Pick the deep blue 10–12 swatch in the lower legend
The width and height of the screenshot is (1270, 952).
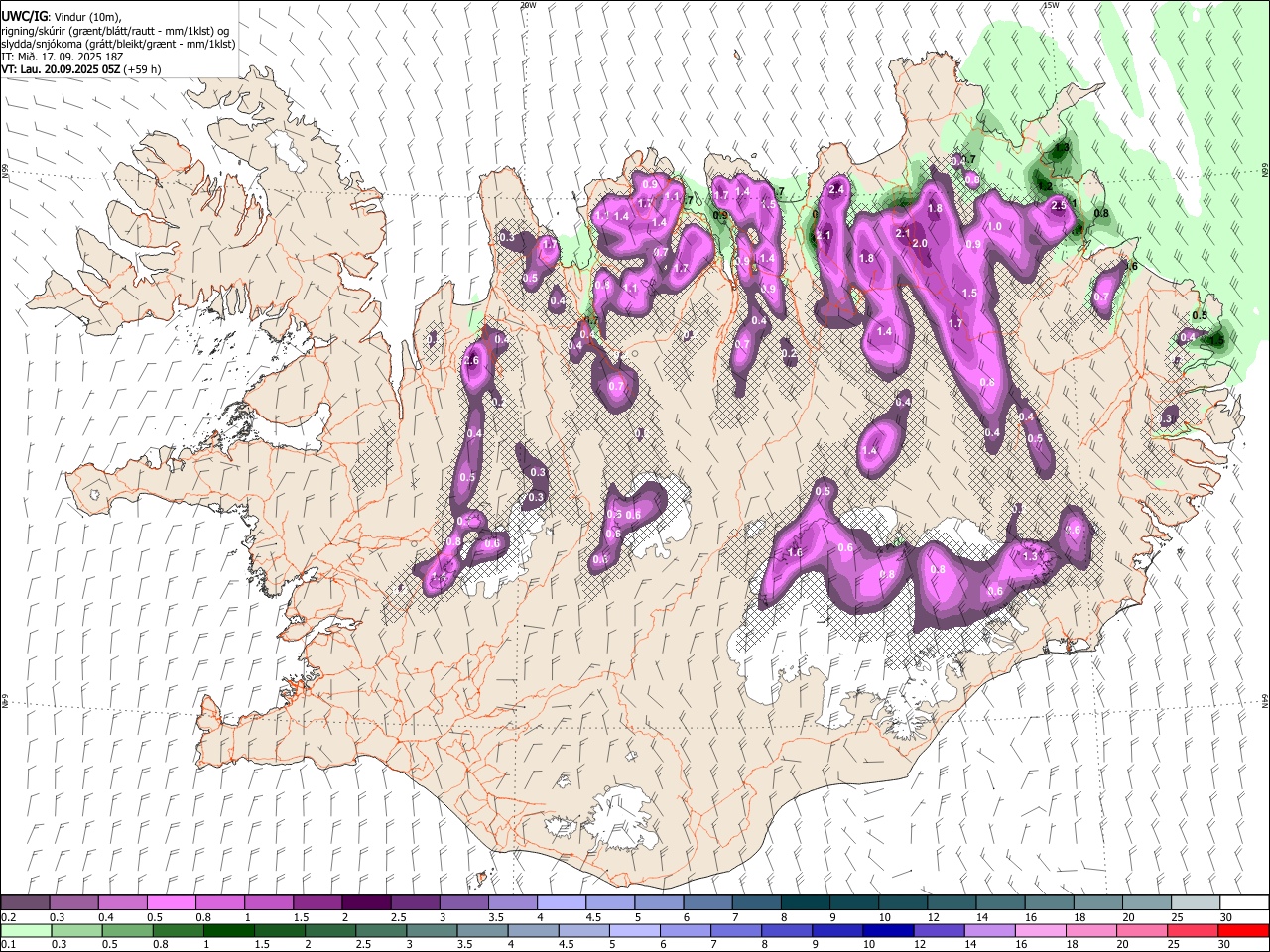click(889, 930)
